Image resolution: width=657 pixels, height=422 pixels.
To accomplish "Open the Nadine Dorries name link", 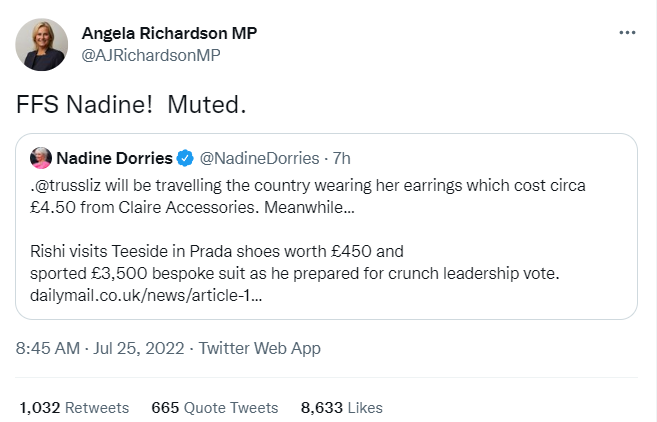I will coord(114,158).
